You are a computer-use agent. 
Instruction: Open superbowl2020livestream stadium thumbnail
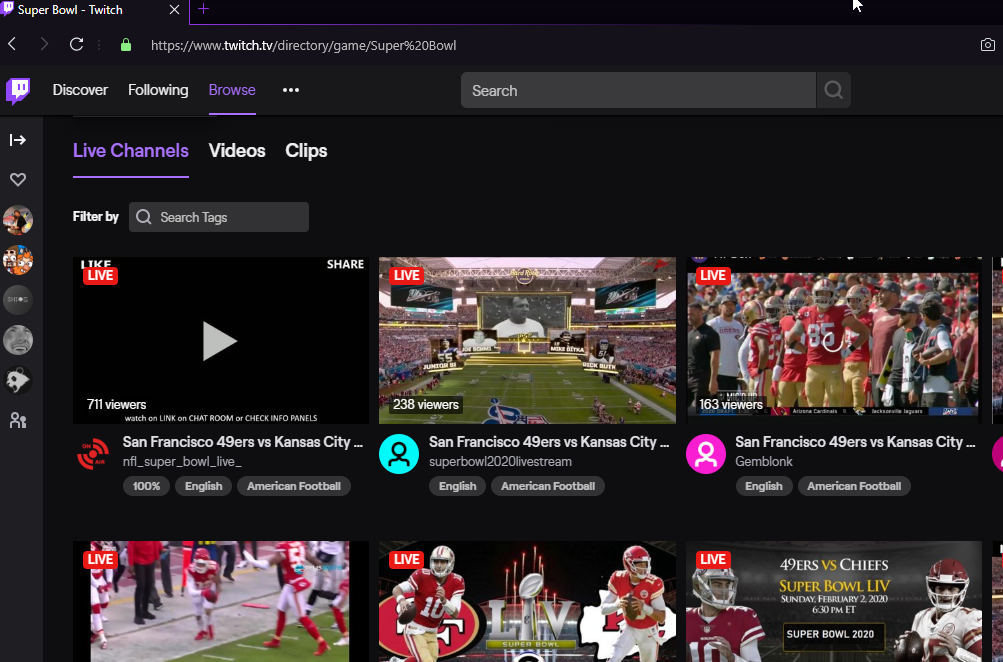pyautogui.click(x=527, y=341)
